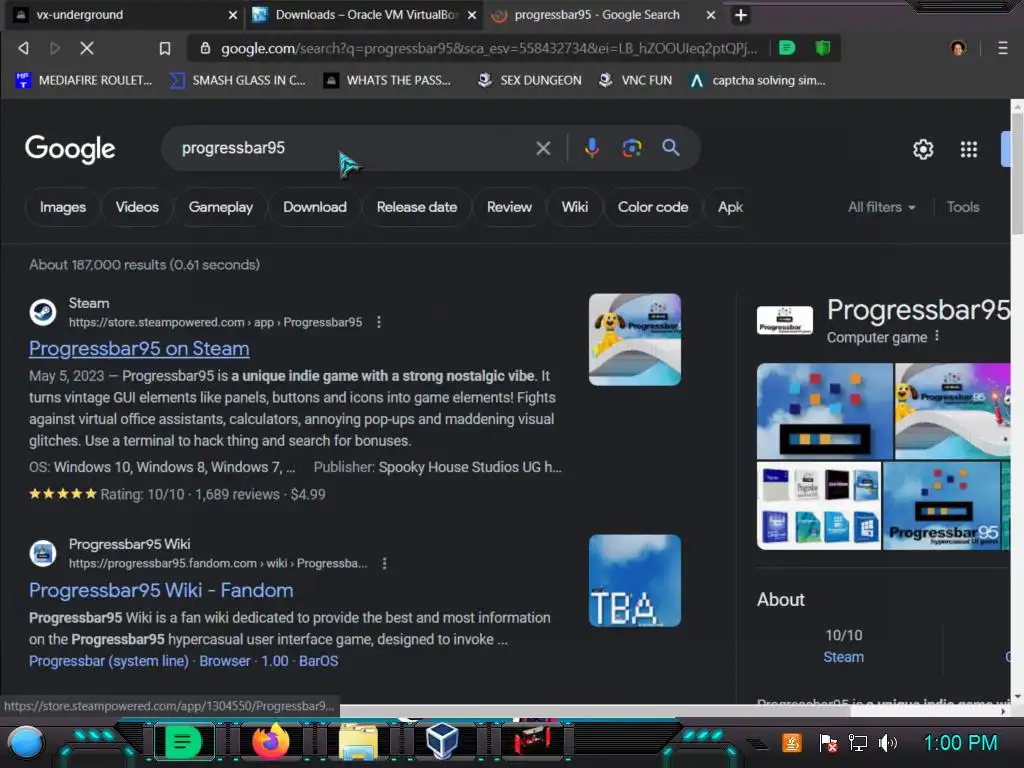Open the BarOS sublink
The width and height of the screenshot is (1024, 768).
pyautogui.click(x=319, y=661)
